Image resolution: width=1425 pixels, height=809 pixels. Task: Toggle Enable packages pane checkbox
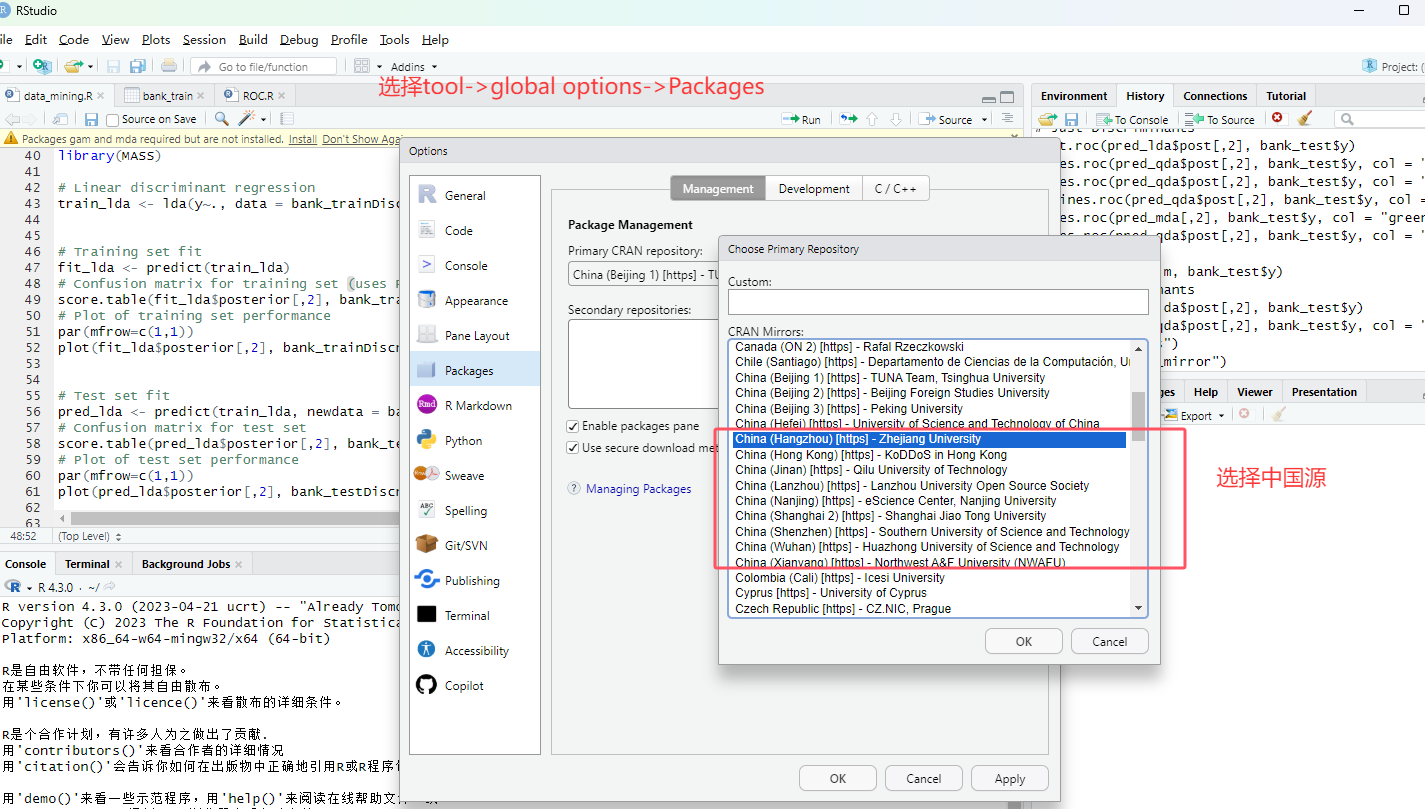coord(574,426)
